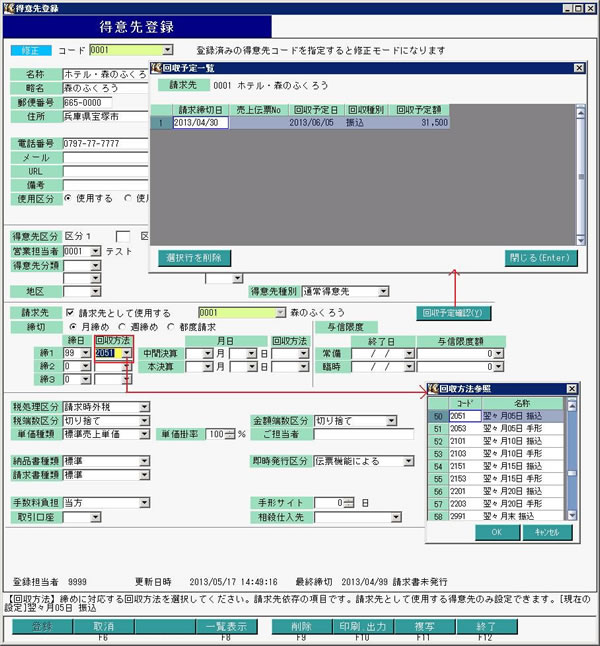600x646 pixels.
Task: Click the ご担当者 input field
Action: pyautogui.click(x=363, y=434)
